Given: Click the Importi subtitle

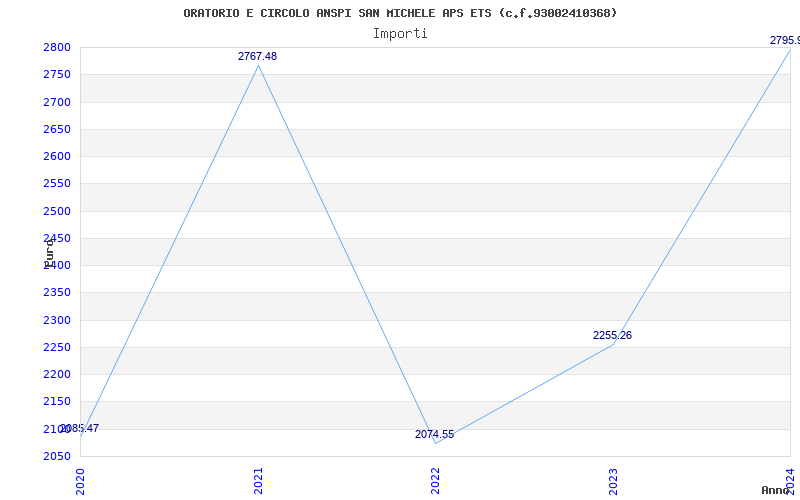Looking at the screenshot, I should pyautogui.click(x=400, y=34).
